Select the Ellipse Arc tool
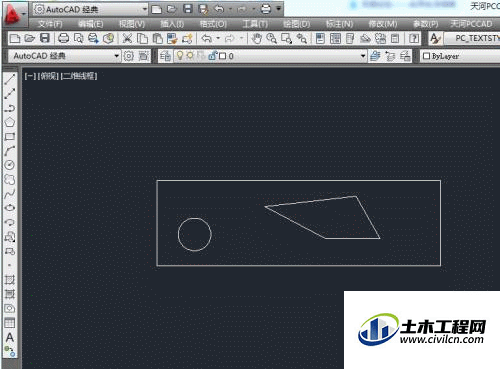 click(10, 222)
